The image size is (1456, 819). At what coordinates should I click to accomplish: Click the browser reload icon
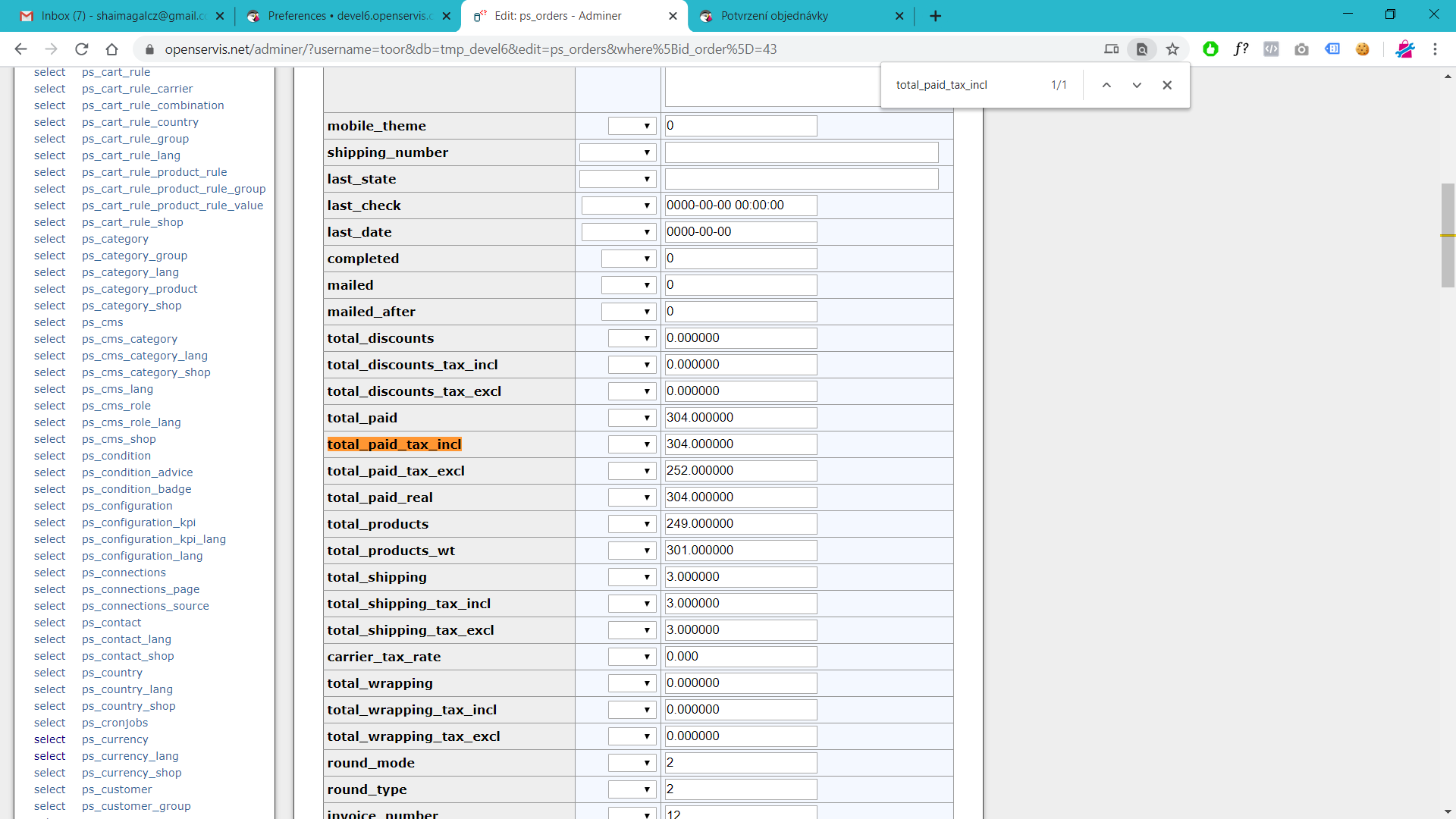tap(82, 49)
